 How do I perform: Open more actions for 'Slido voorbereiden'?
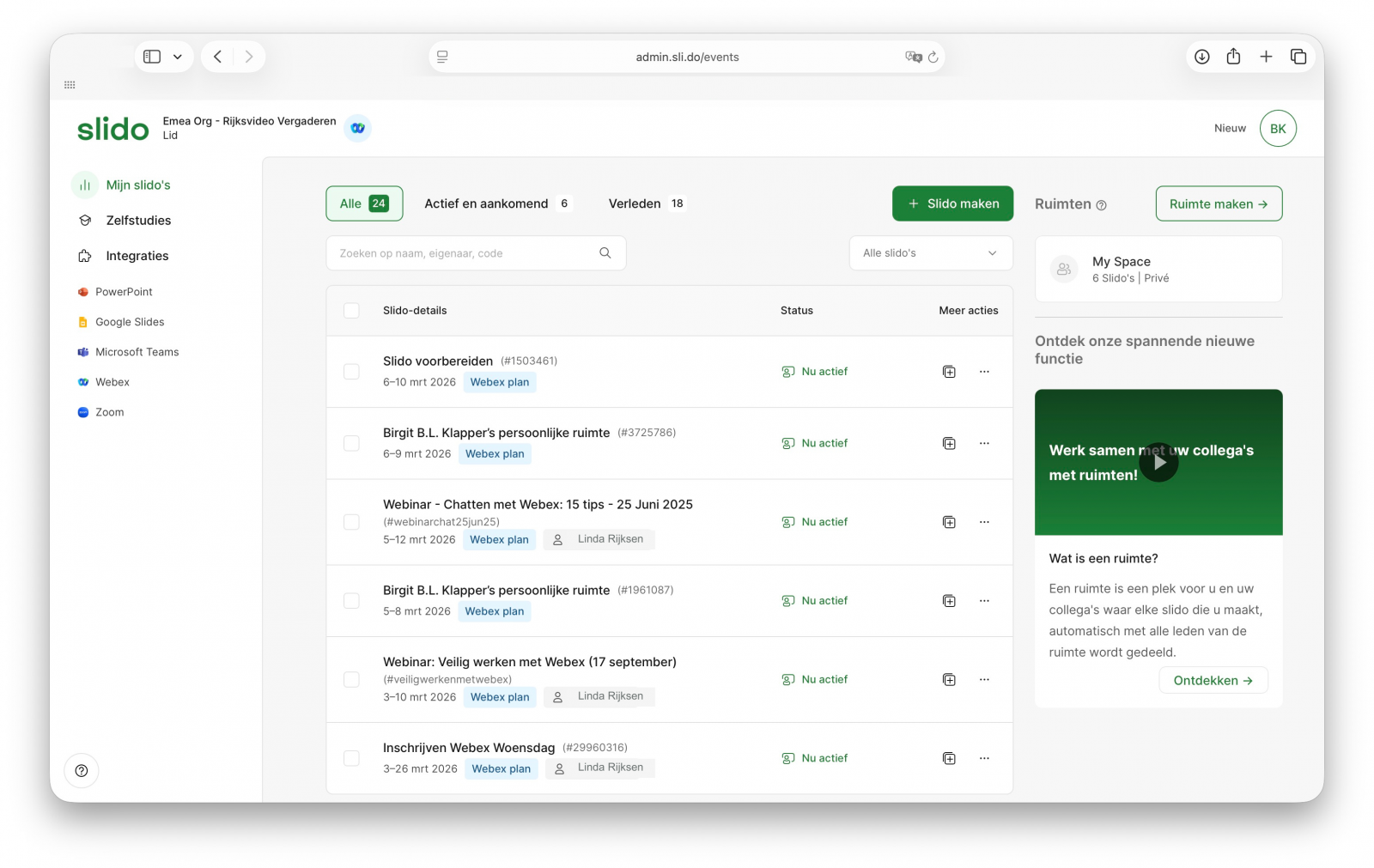(984, 372)
